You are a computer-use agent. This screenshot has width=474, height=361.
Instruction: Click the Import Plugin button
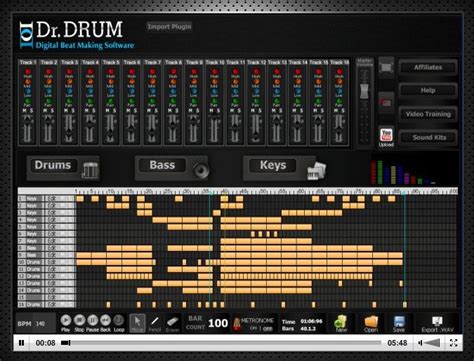tap(169, 27)
